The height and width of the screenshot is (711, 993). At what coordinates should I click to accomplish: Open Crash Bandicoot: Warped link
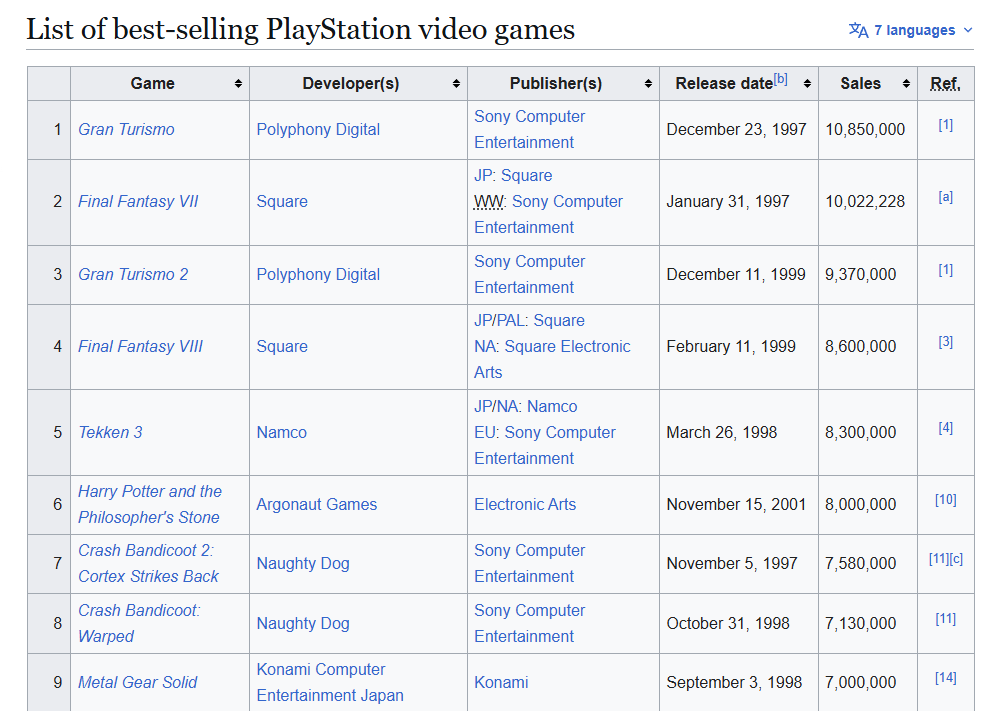tap(139, 623)
